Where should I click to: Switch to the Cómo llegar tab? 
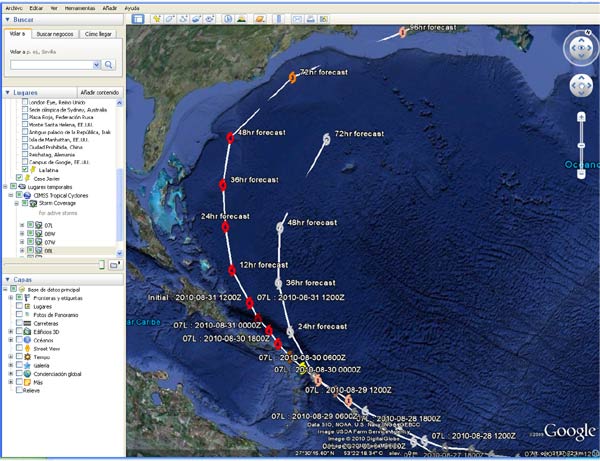point(98,34)
